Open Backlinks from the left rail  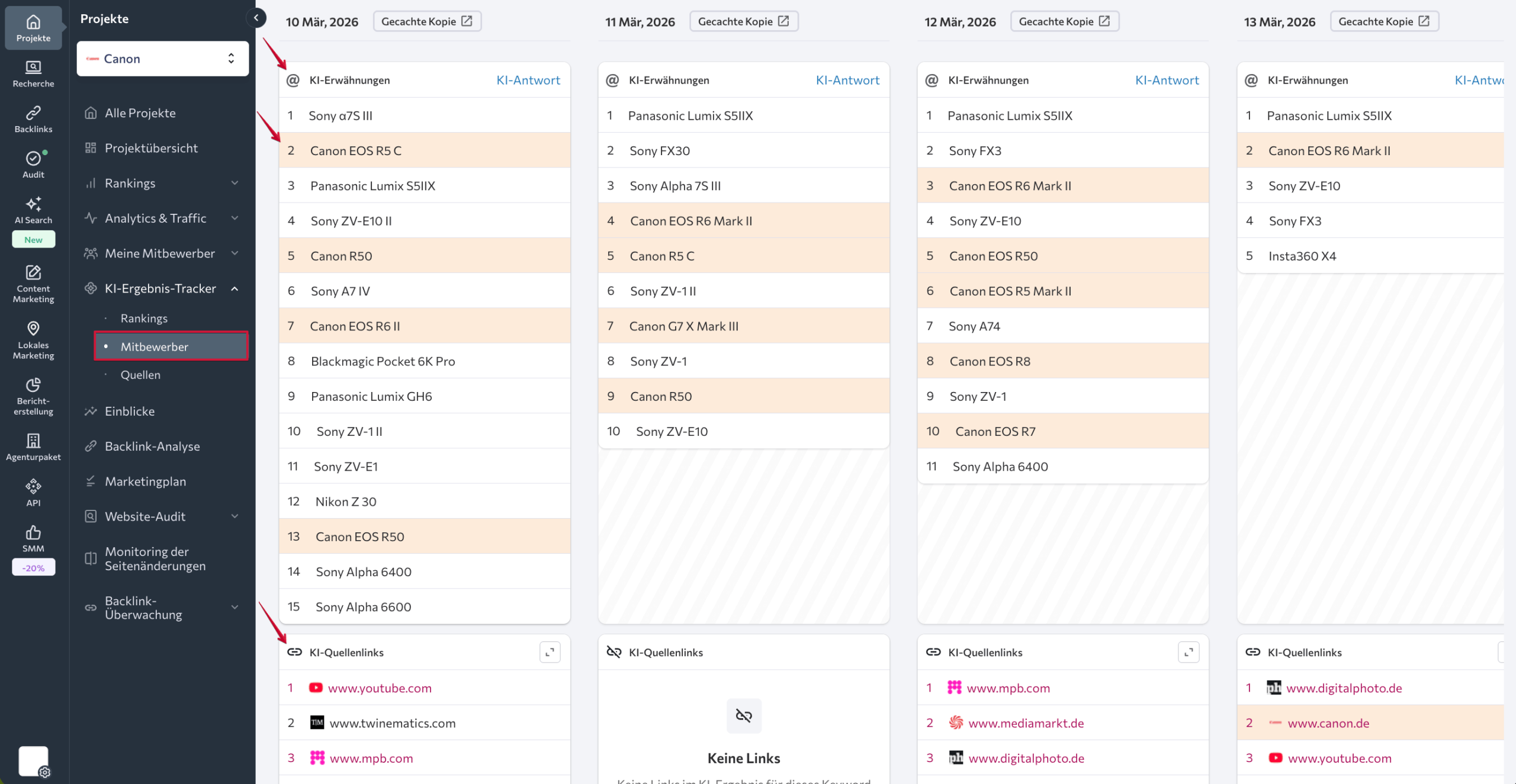(33, 119)
